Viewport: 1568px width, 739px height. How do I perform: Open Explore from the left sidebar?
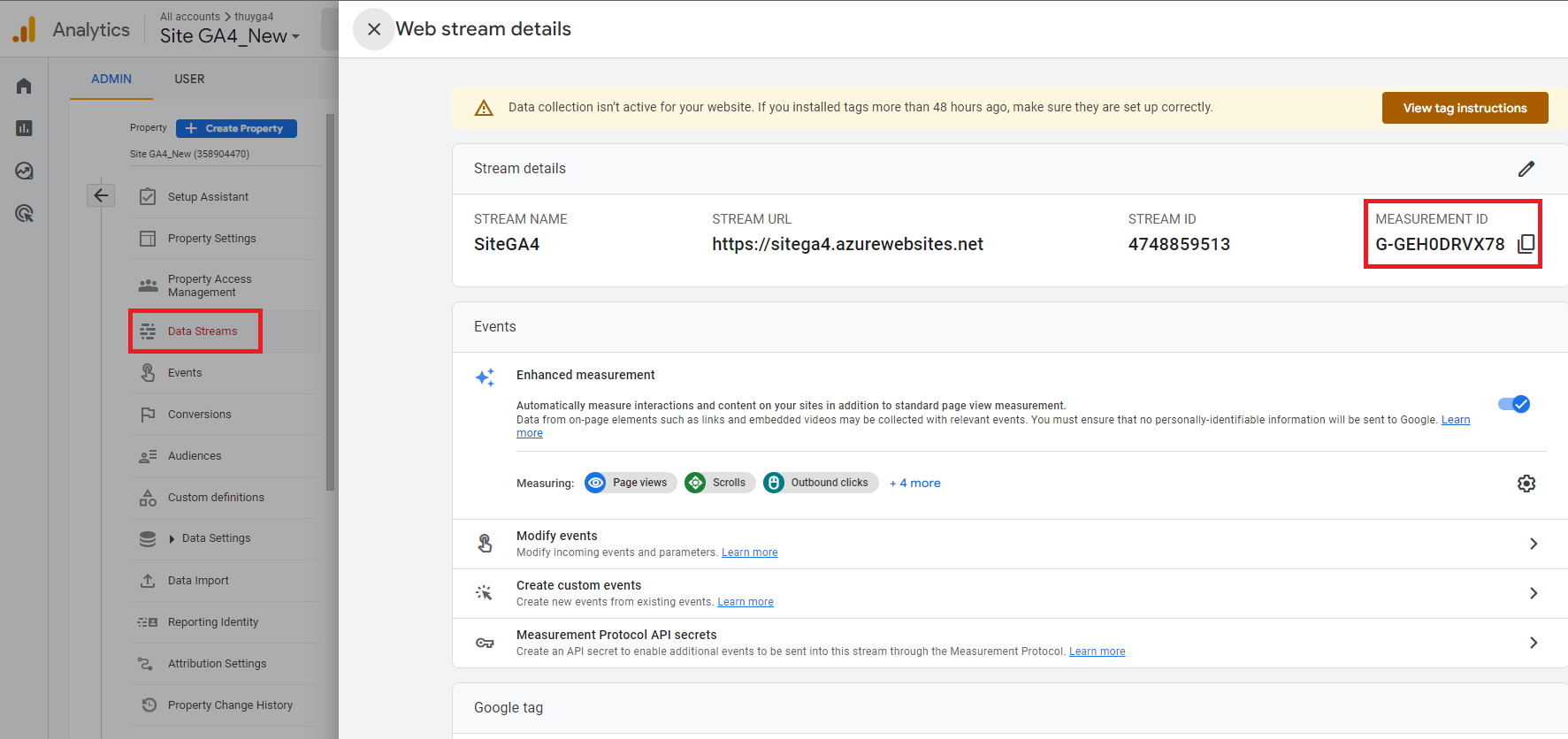24,171
